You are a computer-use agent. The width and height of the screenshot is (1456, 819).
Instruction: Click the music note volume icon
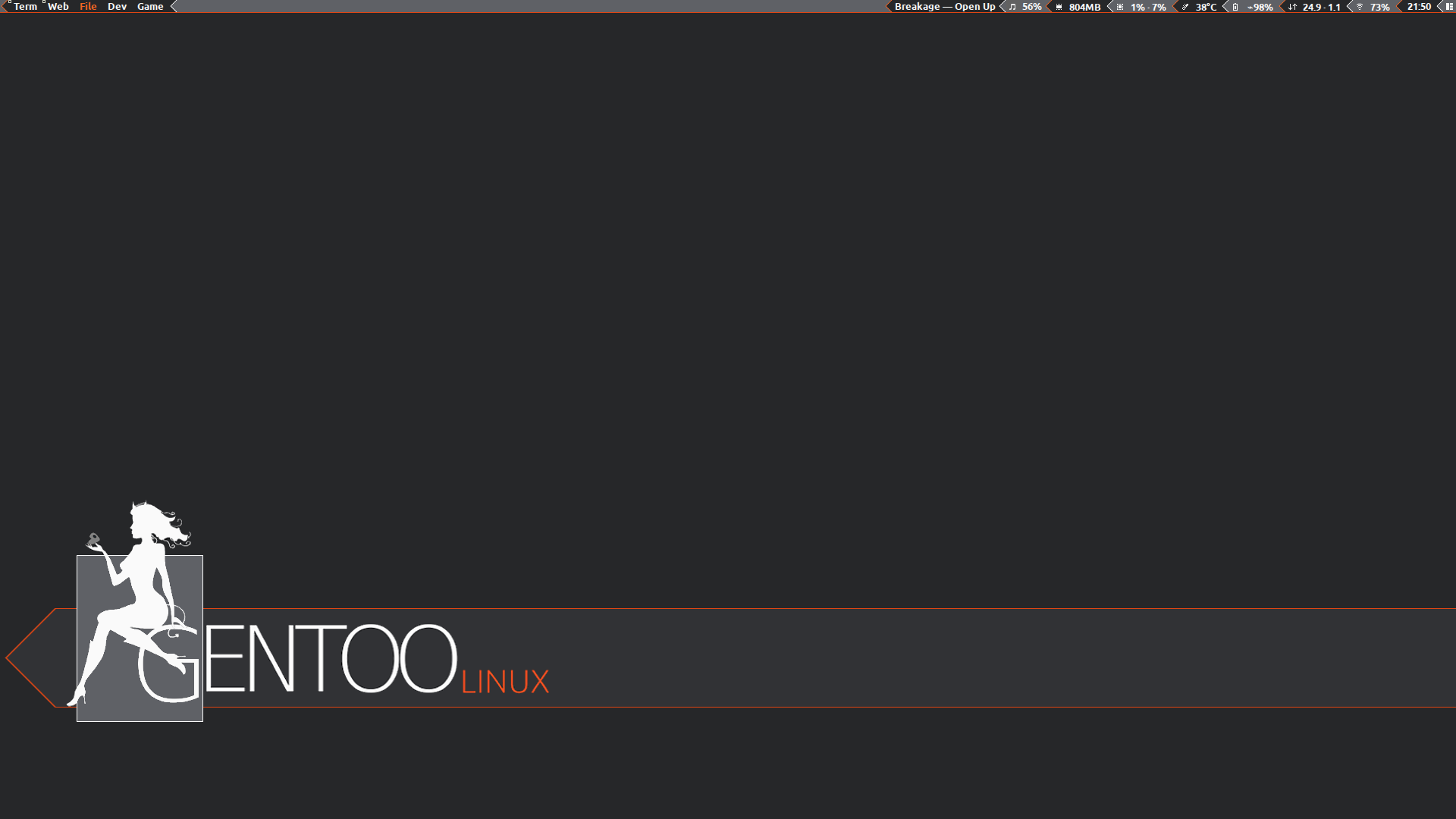(1012, 7)
